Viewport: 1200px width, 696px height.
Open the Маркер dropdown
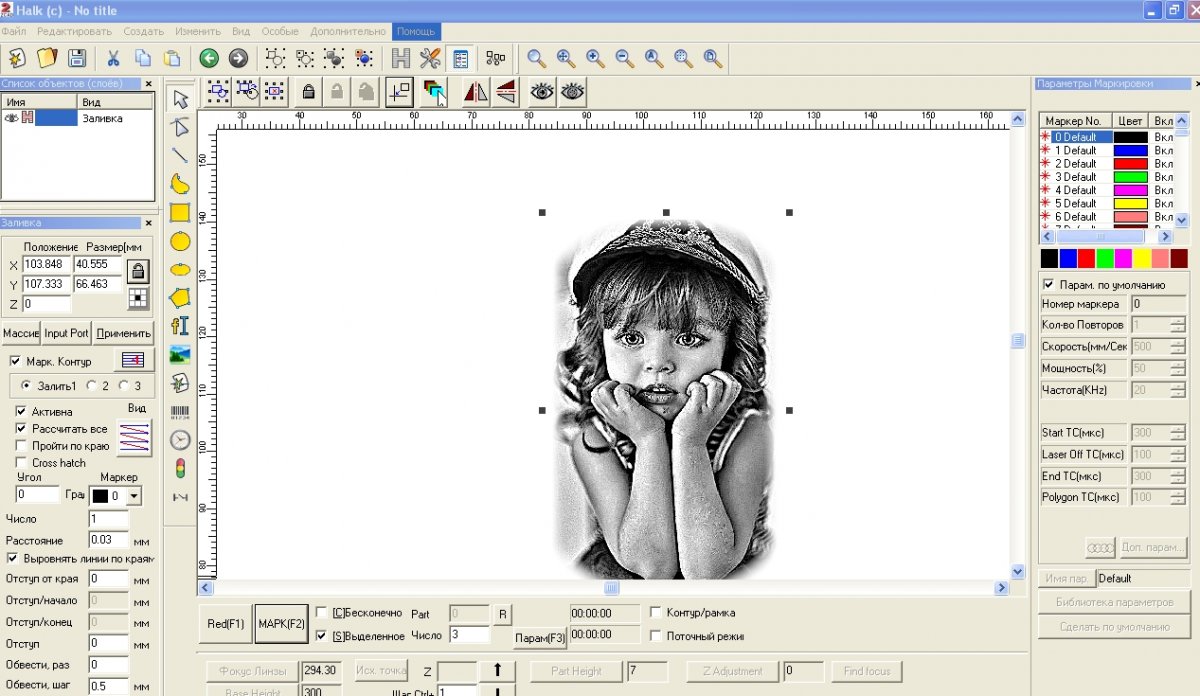[x=134, y=496]
